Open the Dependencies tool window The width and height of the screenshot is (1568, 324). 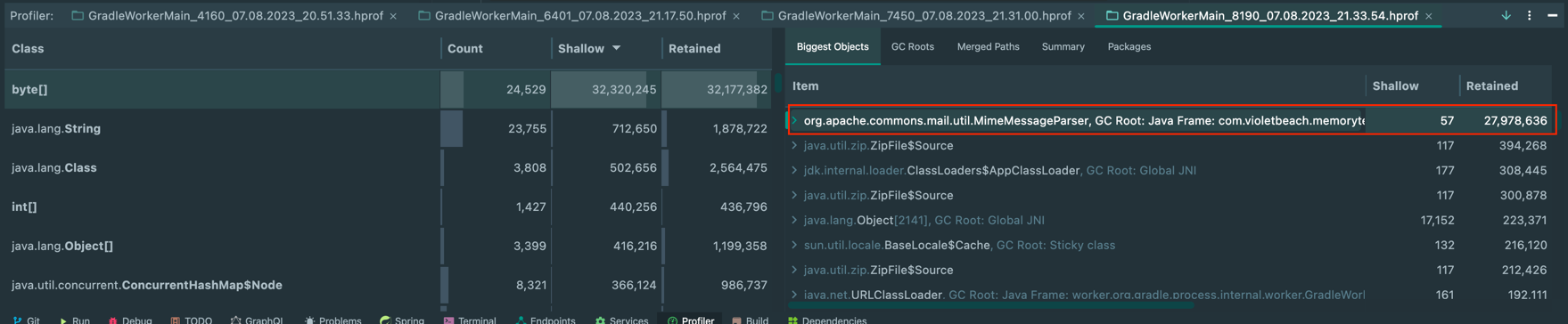coord(827,320)
